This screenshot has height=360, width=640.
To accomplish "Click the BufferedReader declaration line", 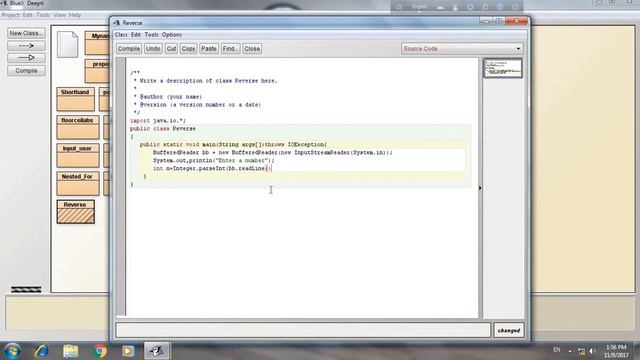I will click(272, 153).
